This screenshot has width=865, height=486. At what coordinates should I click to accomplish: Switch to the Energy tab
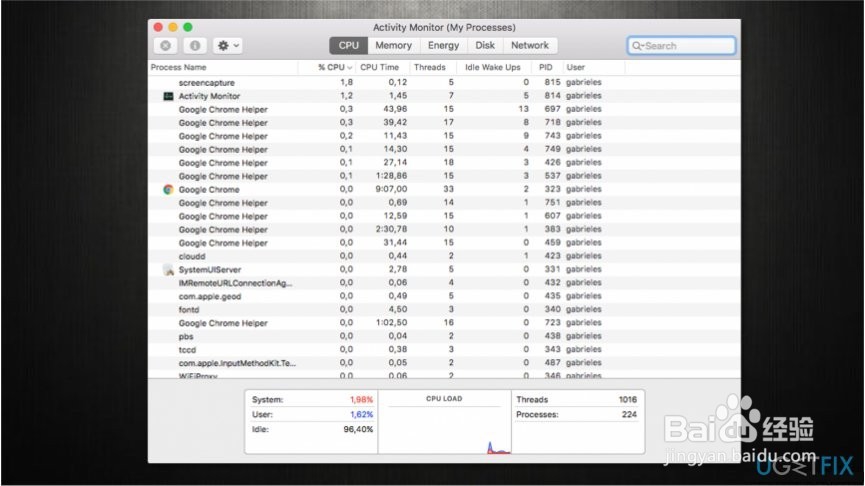444,46
